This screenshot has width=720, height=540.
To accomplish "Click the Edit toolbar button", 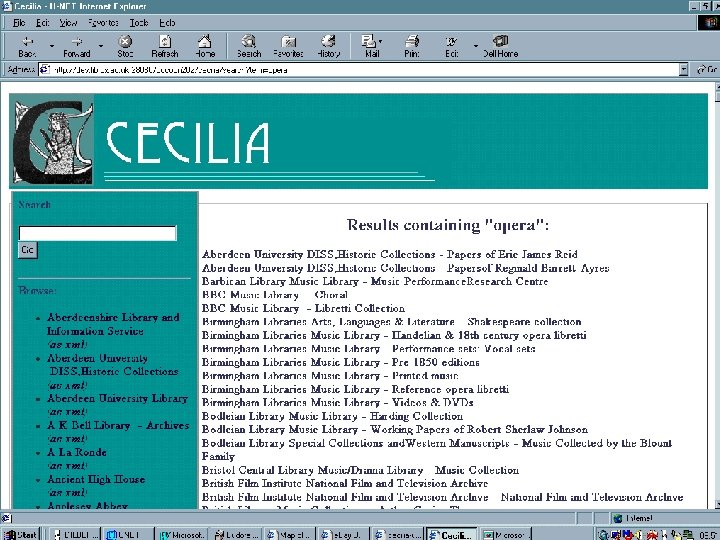I will click(451, 46).
